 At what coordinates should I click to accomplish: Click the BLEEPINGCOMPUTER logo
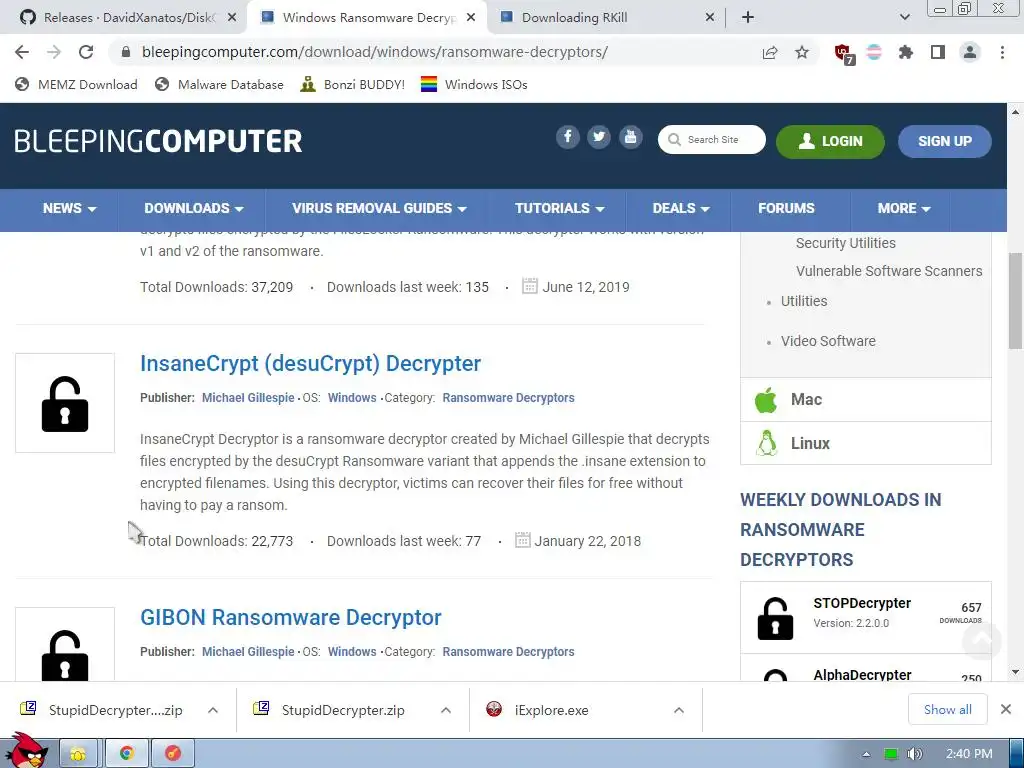coord(158,141)
